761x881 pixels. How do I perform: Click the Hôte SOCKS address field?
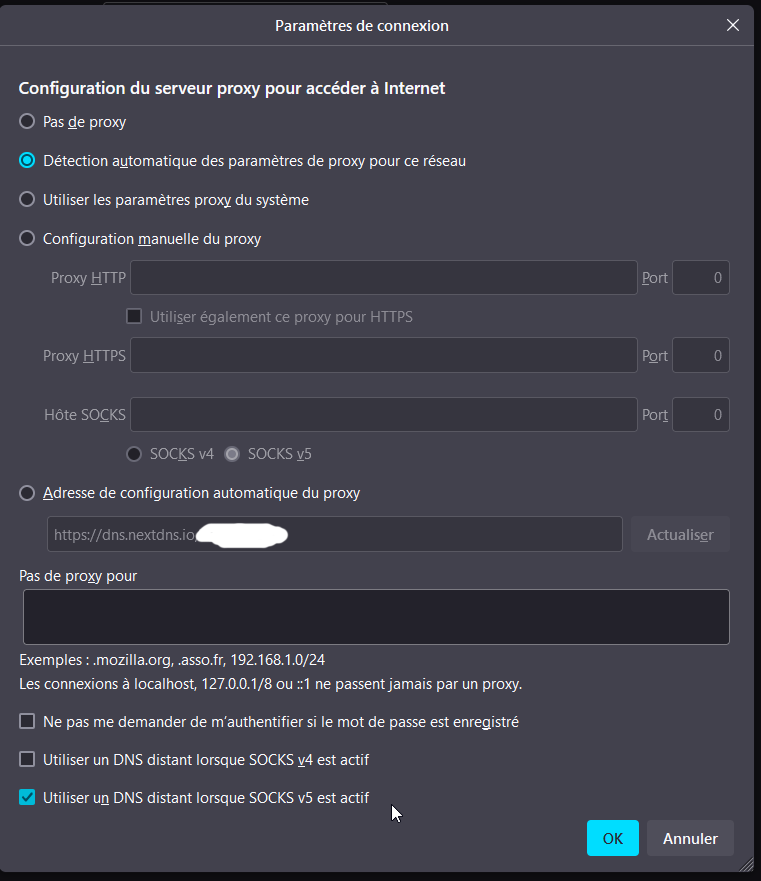point(383,414)
